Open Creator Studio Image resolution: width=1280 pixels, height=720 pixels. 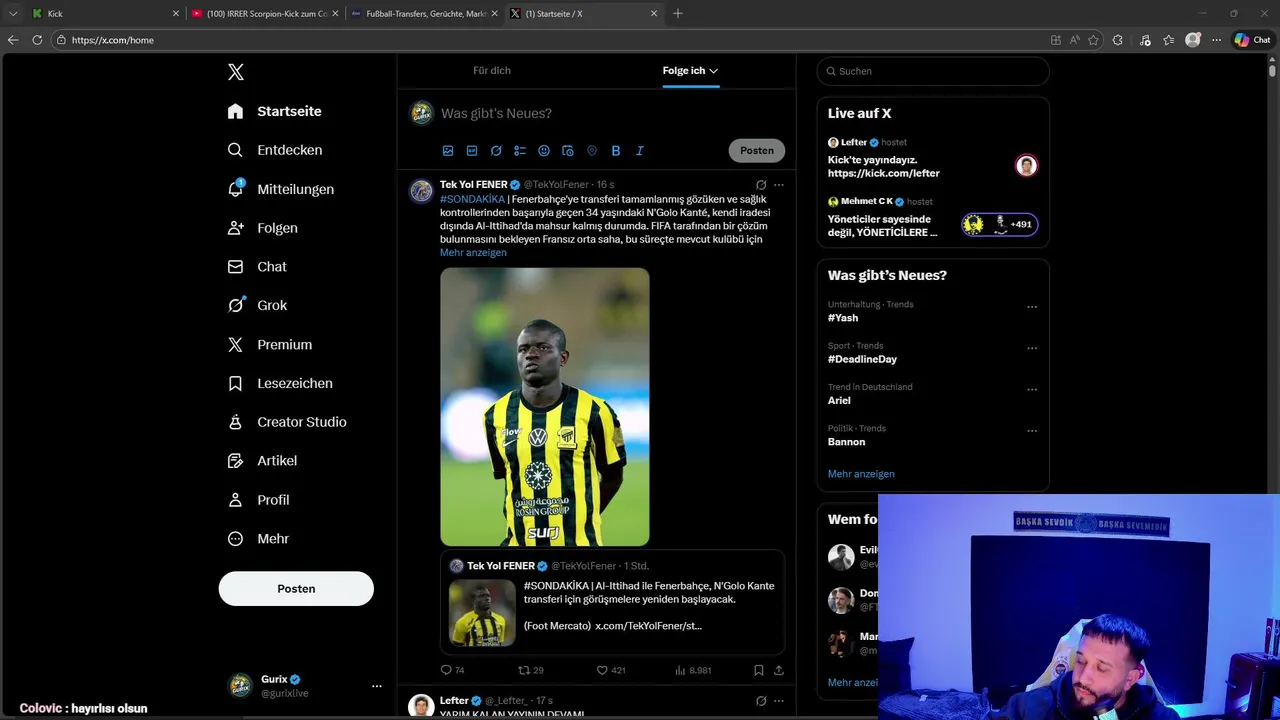click(x=286, y=422)
